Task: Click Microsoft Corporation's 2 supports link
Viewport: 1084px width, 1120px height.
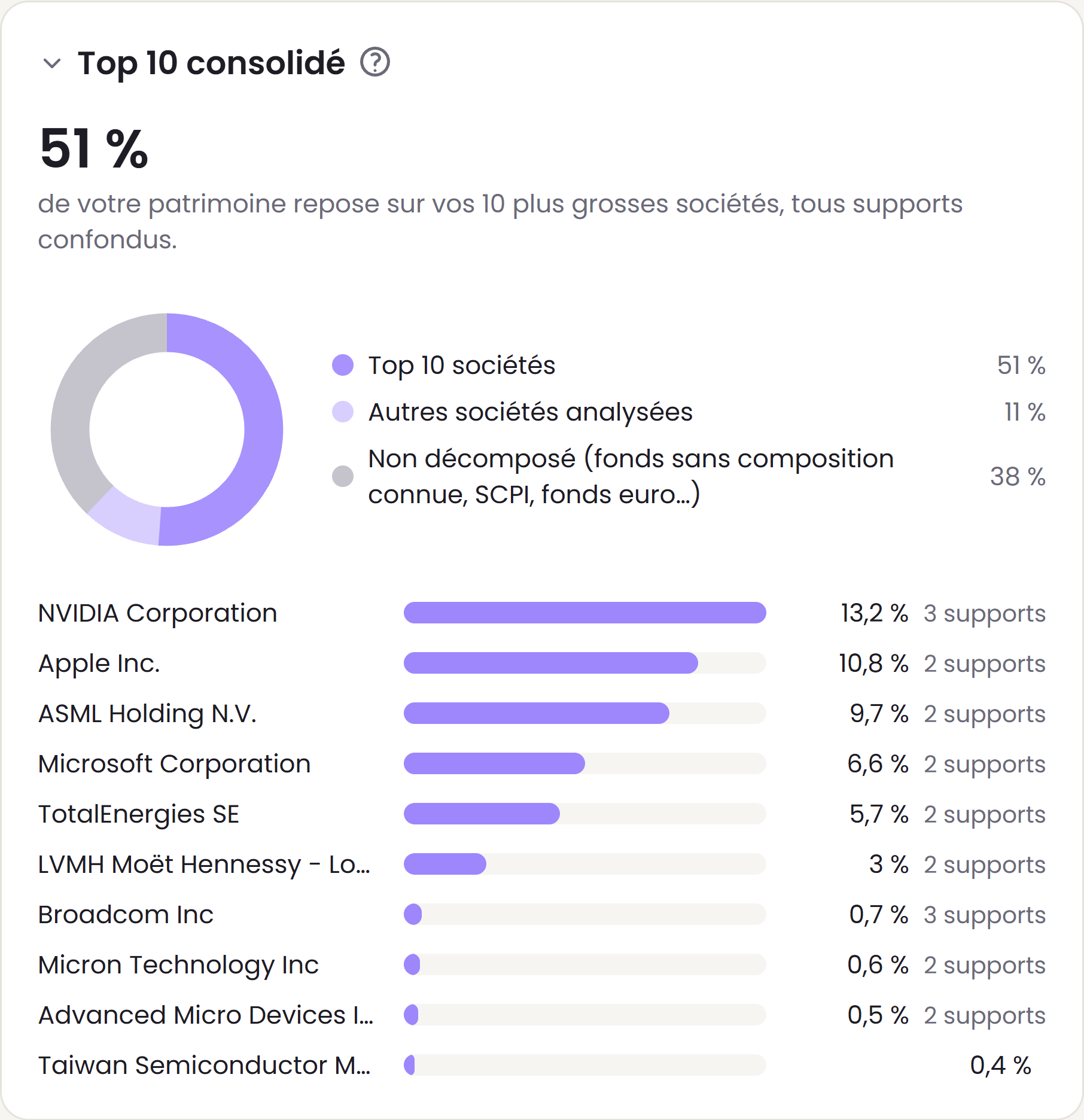Action: coord(985,764)
